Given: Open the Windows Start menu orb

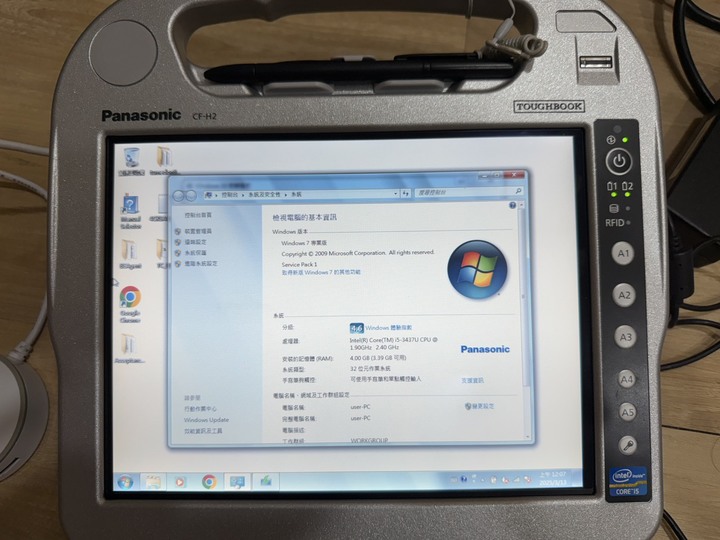Looking at the screenshot, I should coord(125,482).
